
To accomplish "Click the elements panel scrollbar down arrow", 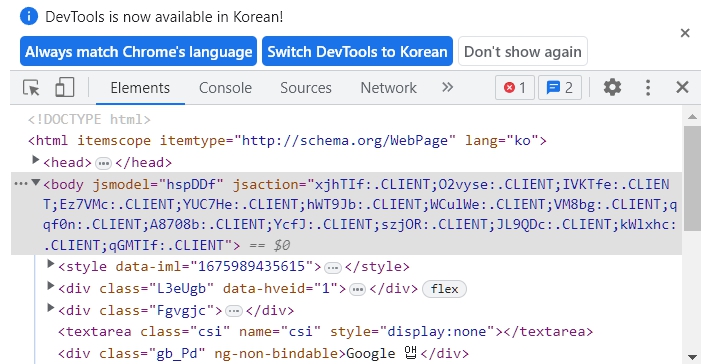I will tap(692, 357).
